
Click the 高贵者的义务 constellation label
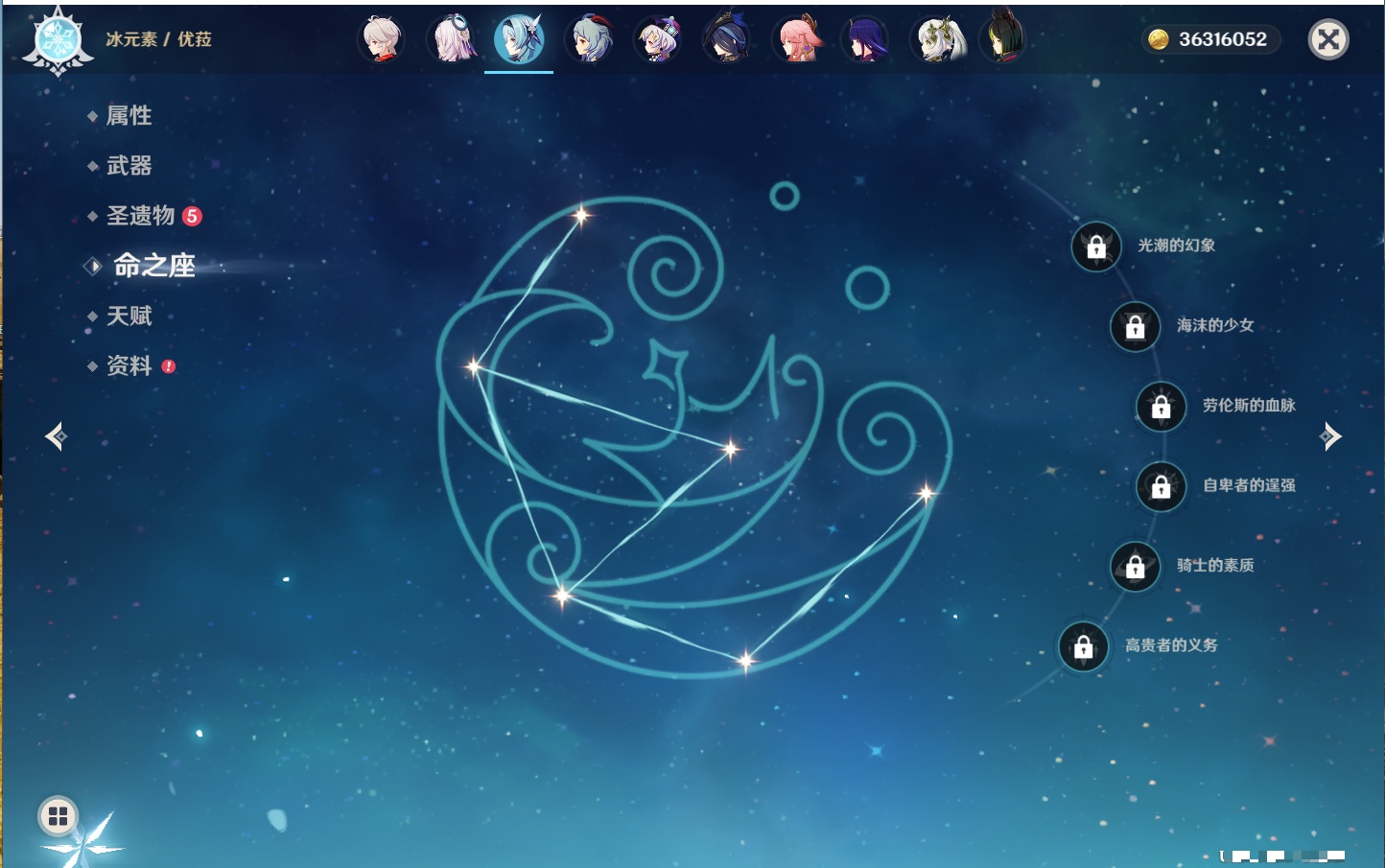pyautogui.click(x=1171, y=645)
